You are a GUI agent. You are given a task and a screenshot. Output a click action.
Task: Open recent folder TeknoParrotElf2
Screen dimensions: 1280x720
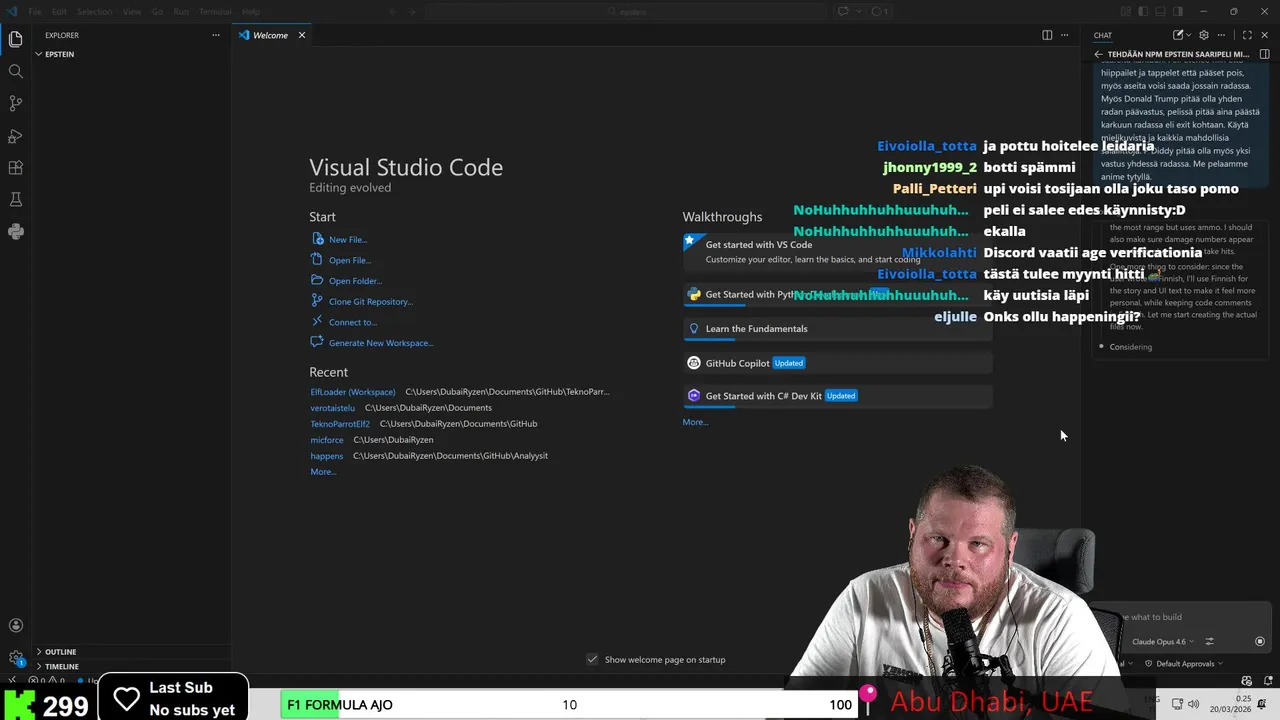point(340,424)
